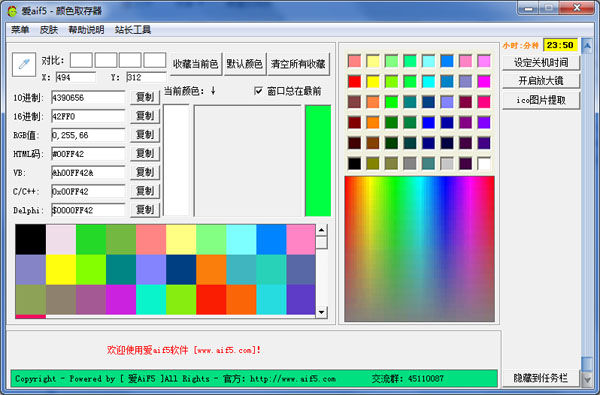Pick the pink swatch at saved grid top right
Screen dimensions: 600x395
coord(301,240)
